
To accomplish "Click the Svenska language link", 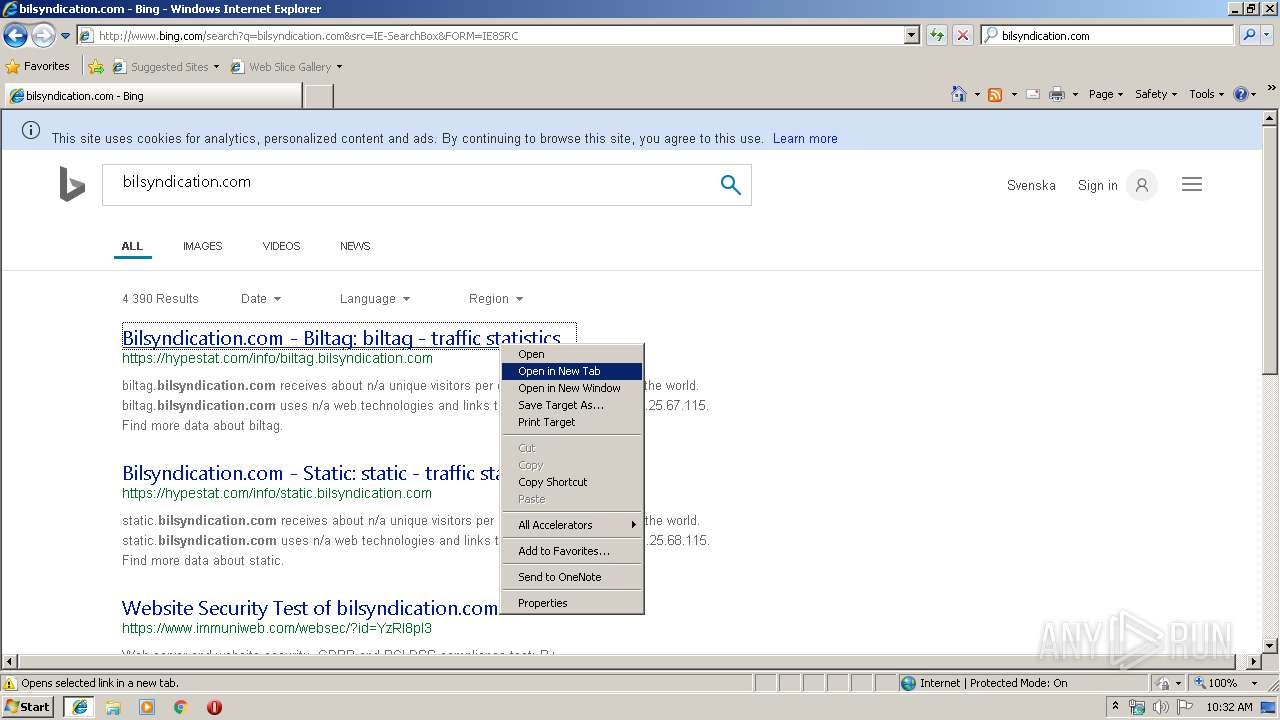I will pyautogui.click(x=1031, y=186).
